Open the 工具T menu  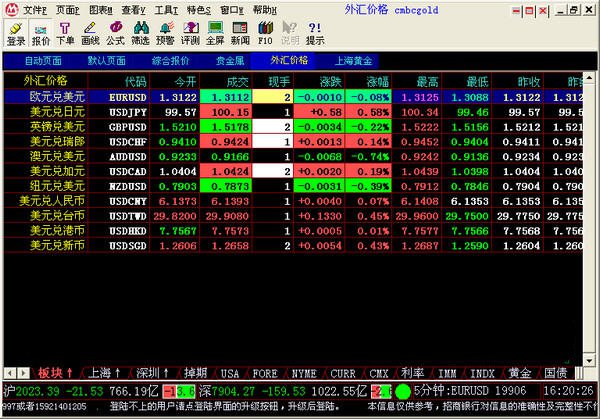pos(166,10)
